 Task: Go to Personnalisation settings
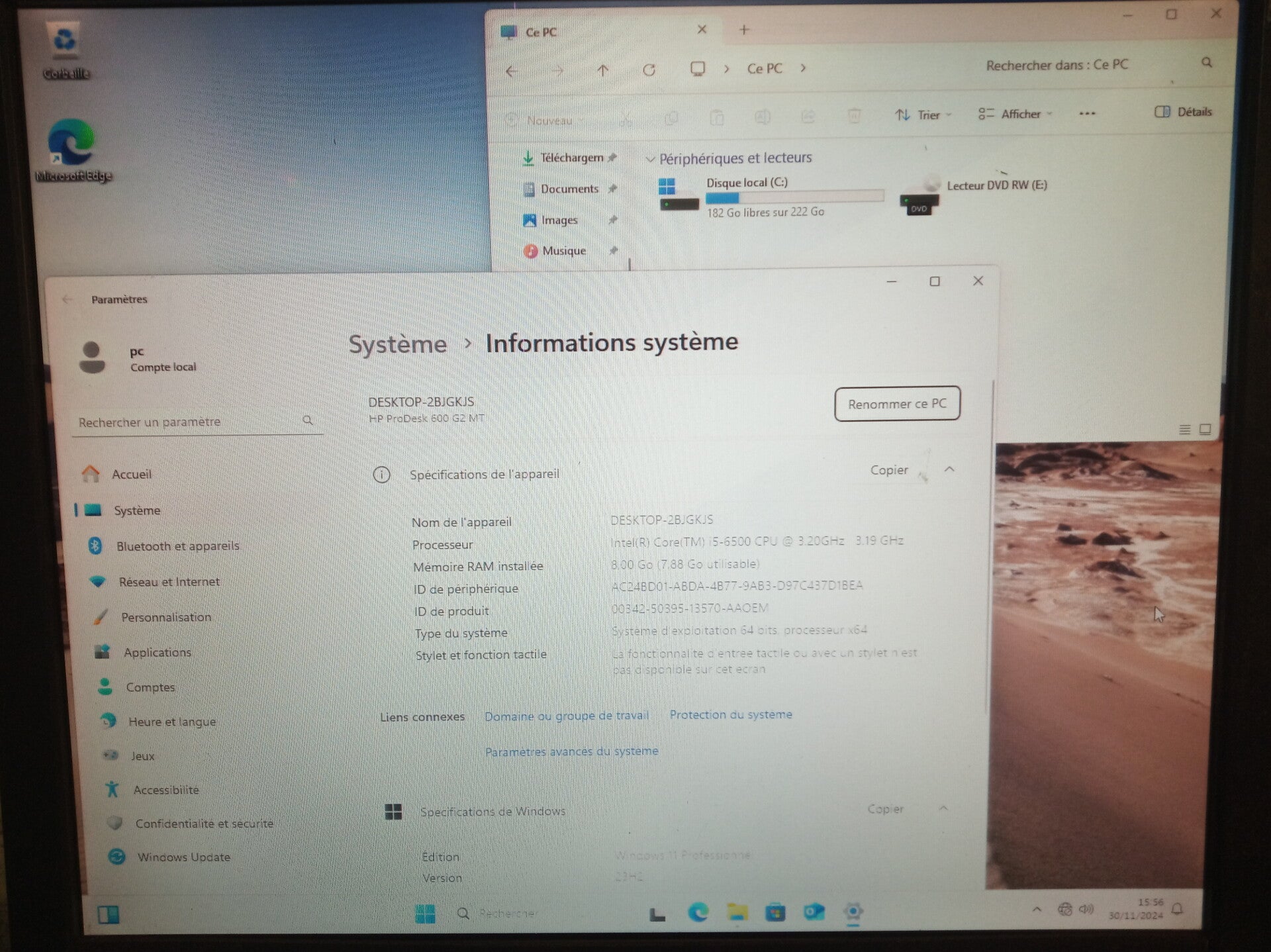(x=165, y=617)
